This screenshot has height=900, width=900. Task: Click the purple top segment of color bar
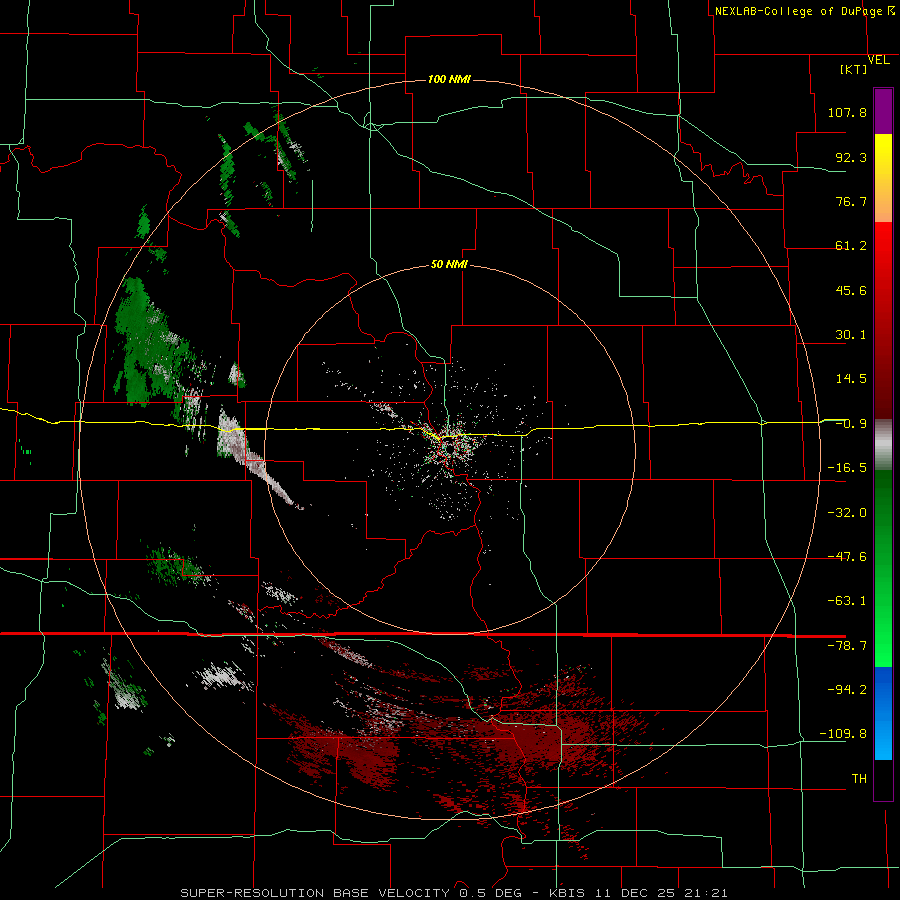883,111
